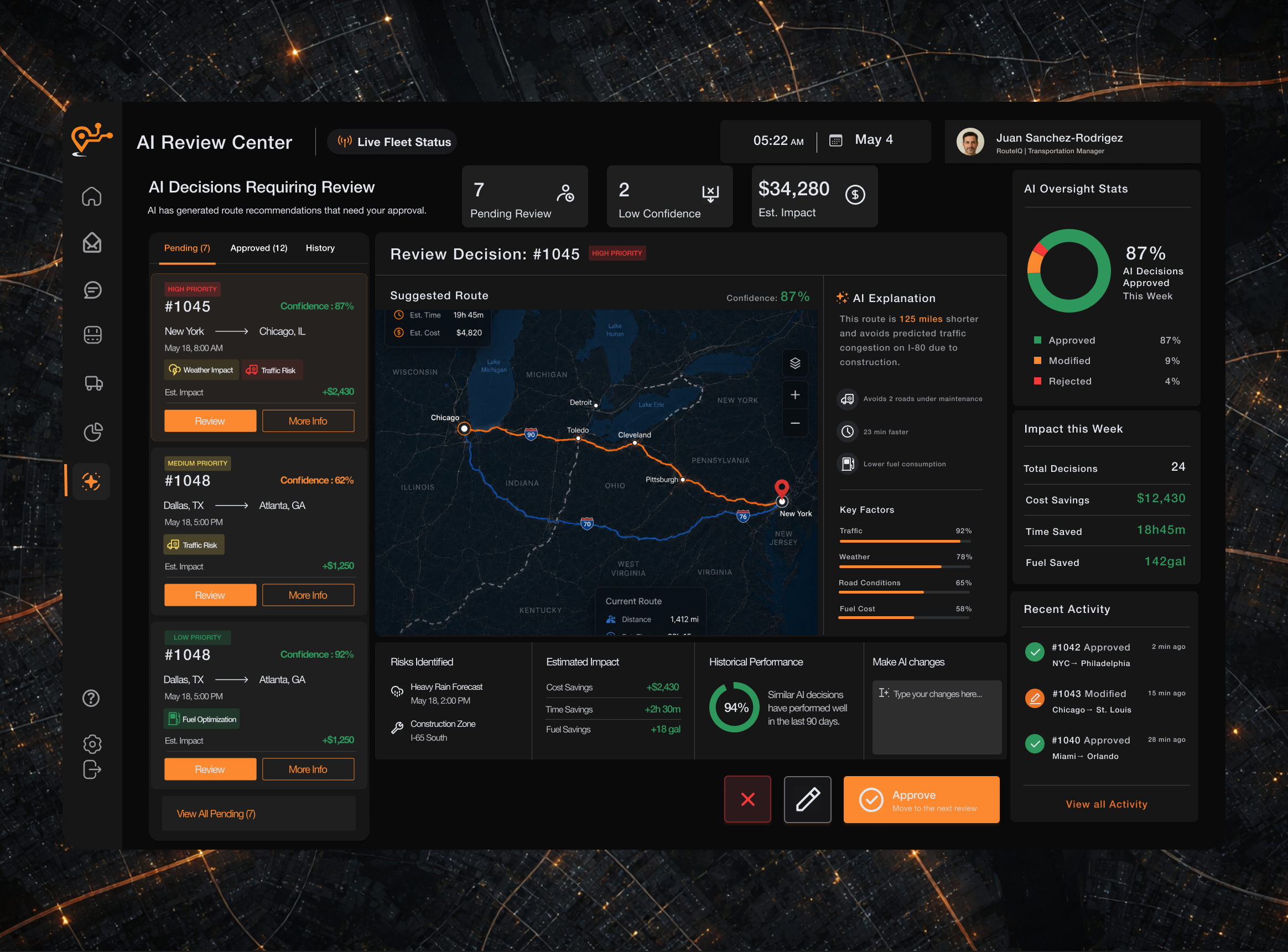Click the logout icon in sidebar
This screenshot has width=1288, height=952.
[x=92, y=769]
